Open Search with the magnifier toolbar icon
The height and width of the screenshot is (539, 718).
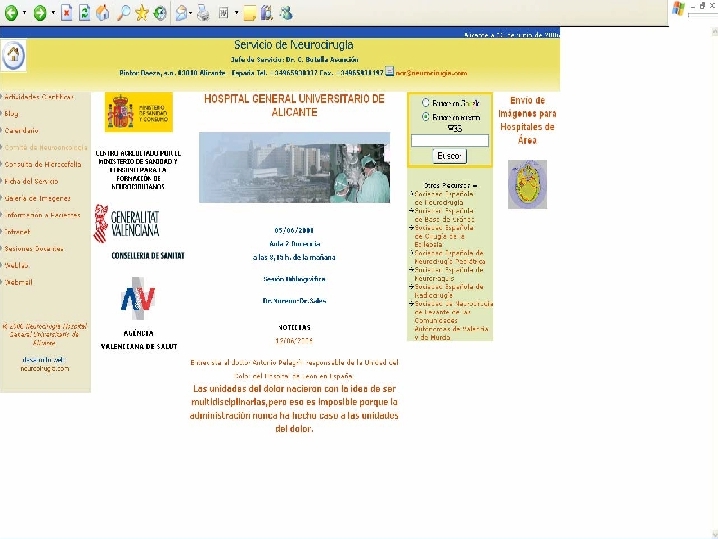pyautogui.click(x=123, y=13)
